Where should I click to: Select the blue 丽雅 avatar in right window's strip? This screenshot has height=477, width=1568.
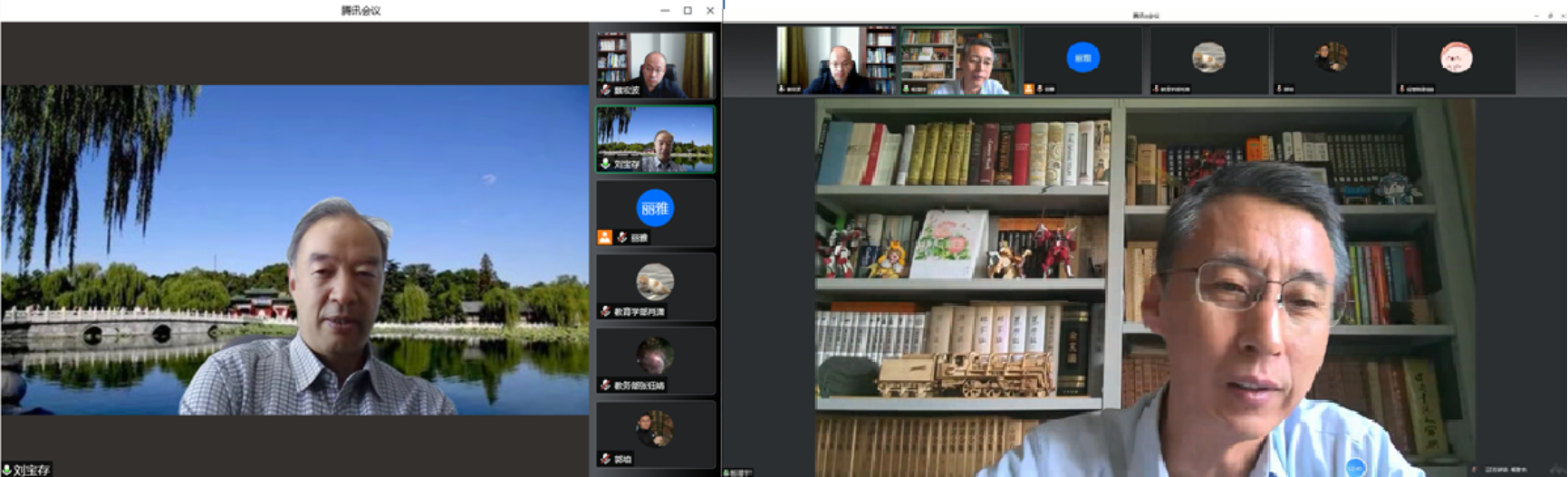[x=1082, y=58]
